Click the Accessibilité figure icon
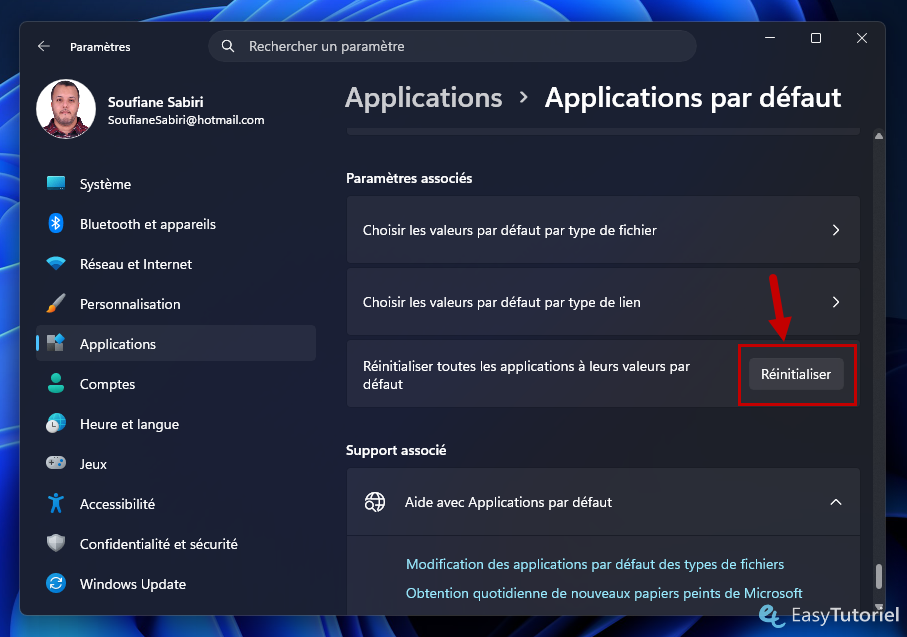Viewport: 907px width, 637px height. point(56,503)
